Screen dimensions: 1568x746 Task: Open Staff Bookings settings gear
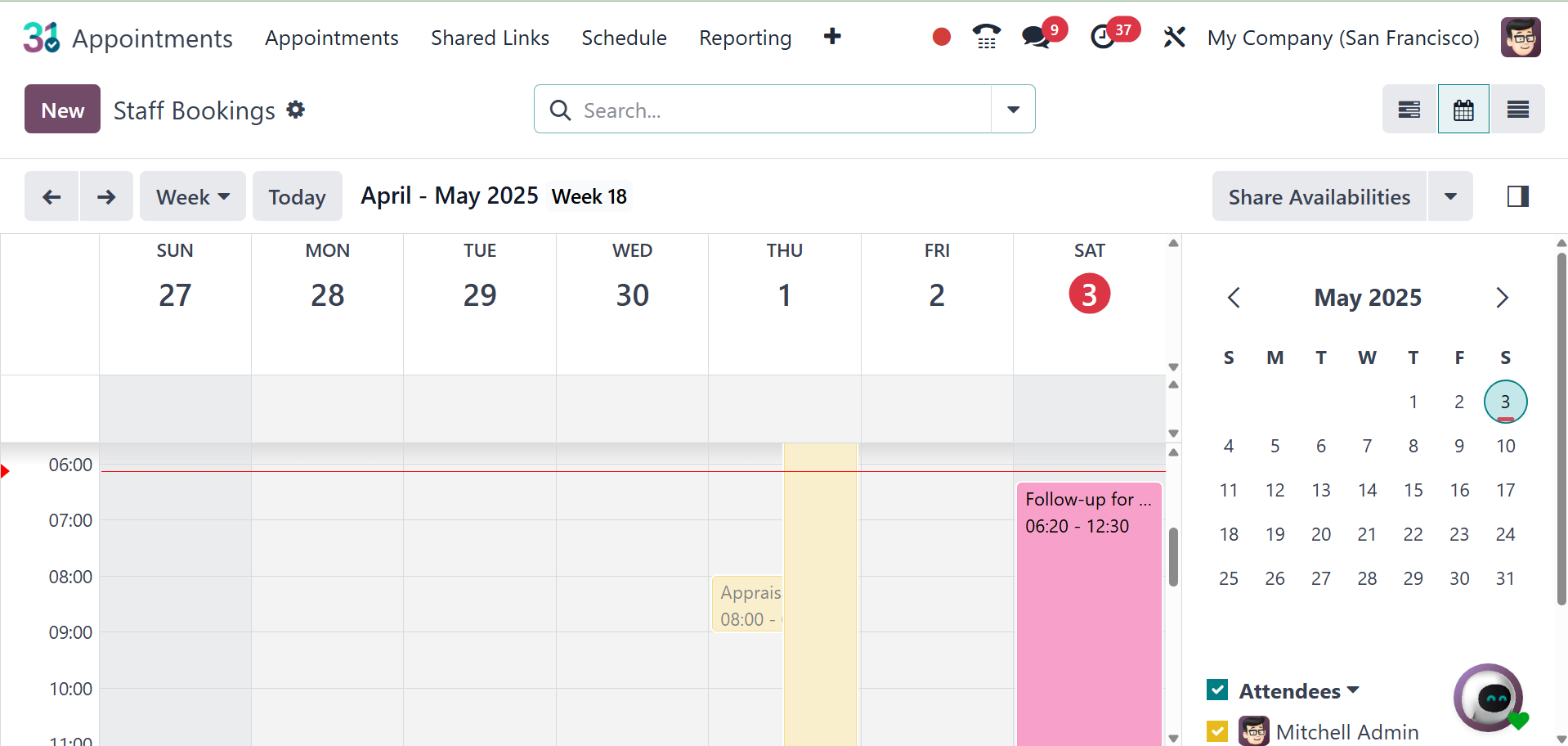click(x=296, y=110)
